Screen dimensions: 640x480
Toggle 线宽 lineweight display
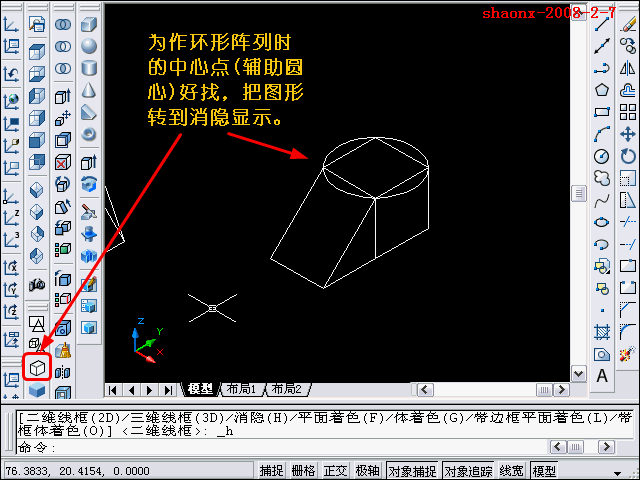click(x=511, y=471)
